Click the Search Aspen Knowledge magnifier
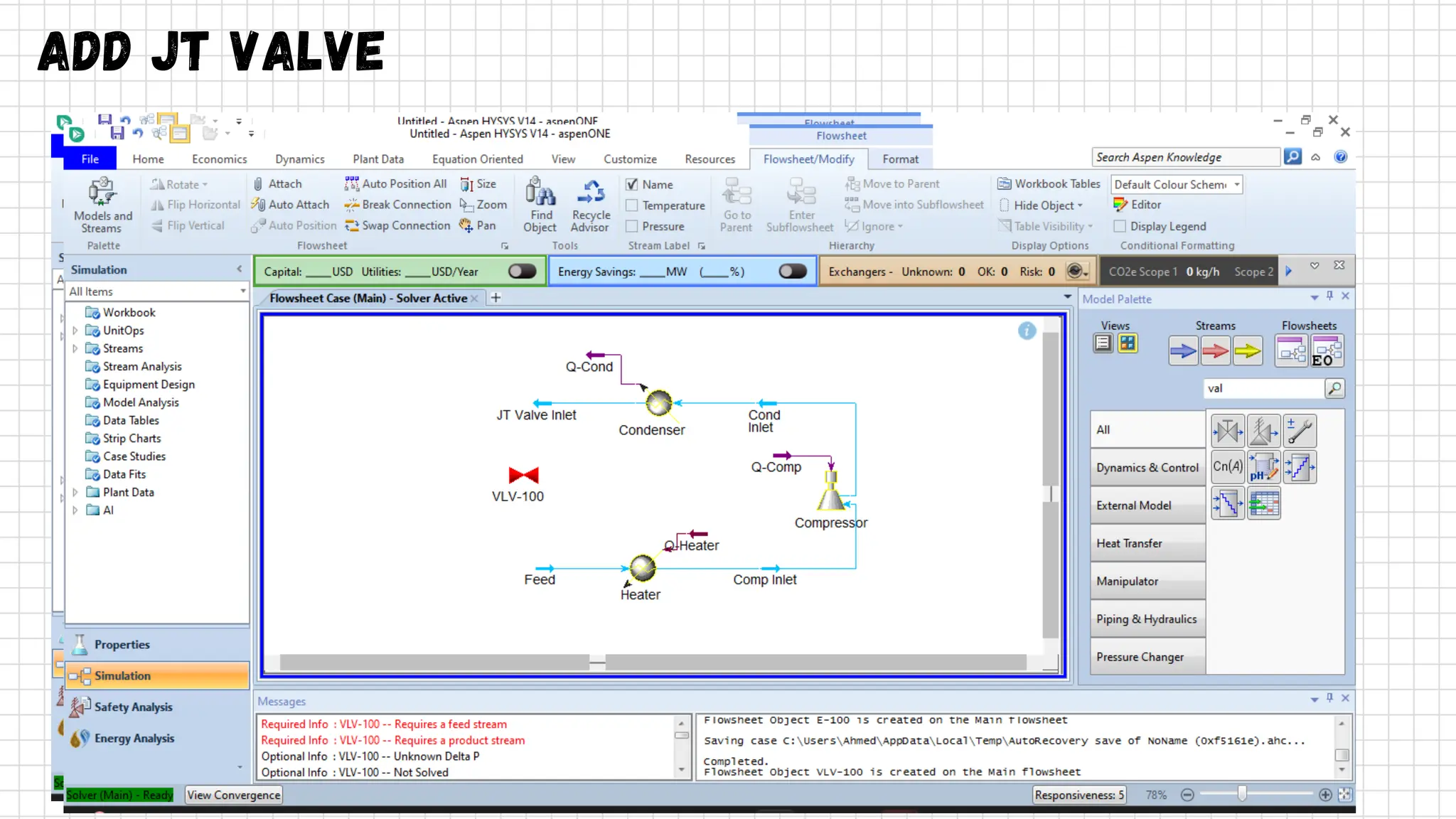The image size is (1456, 819). pos(1292,156)
